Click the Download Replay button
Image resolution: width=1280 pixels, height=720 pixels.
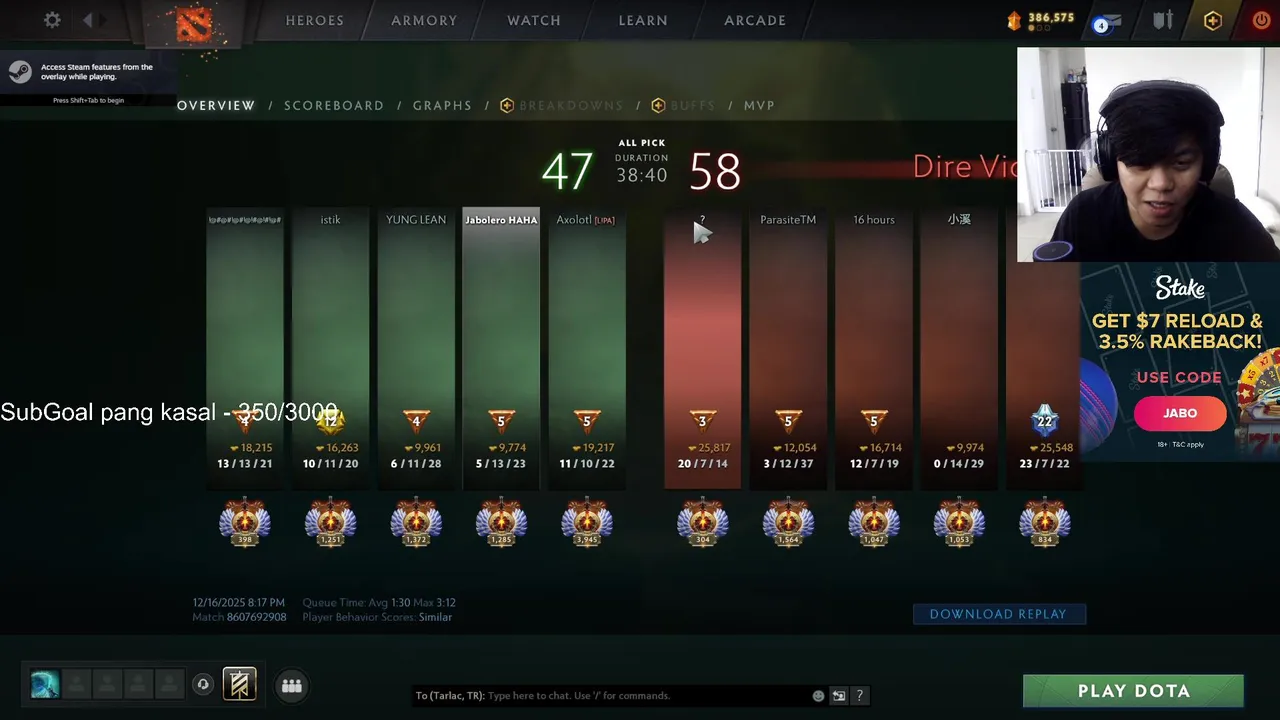pos(999,614)
